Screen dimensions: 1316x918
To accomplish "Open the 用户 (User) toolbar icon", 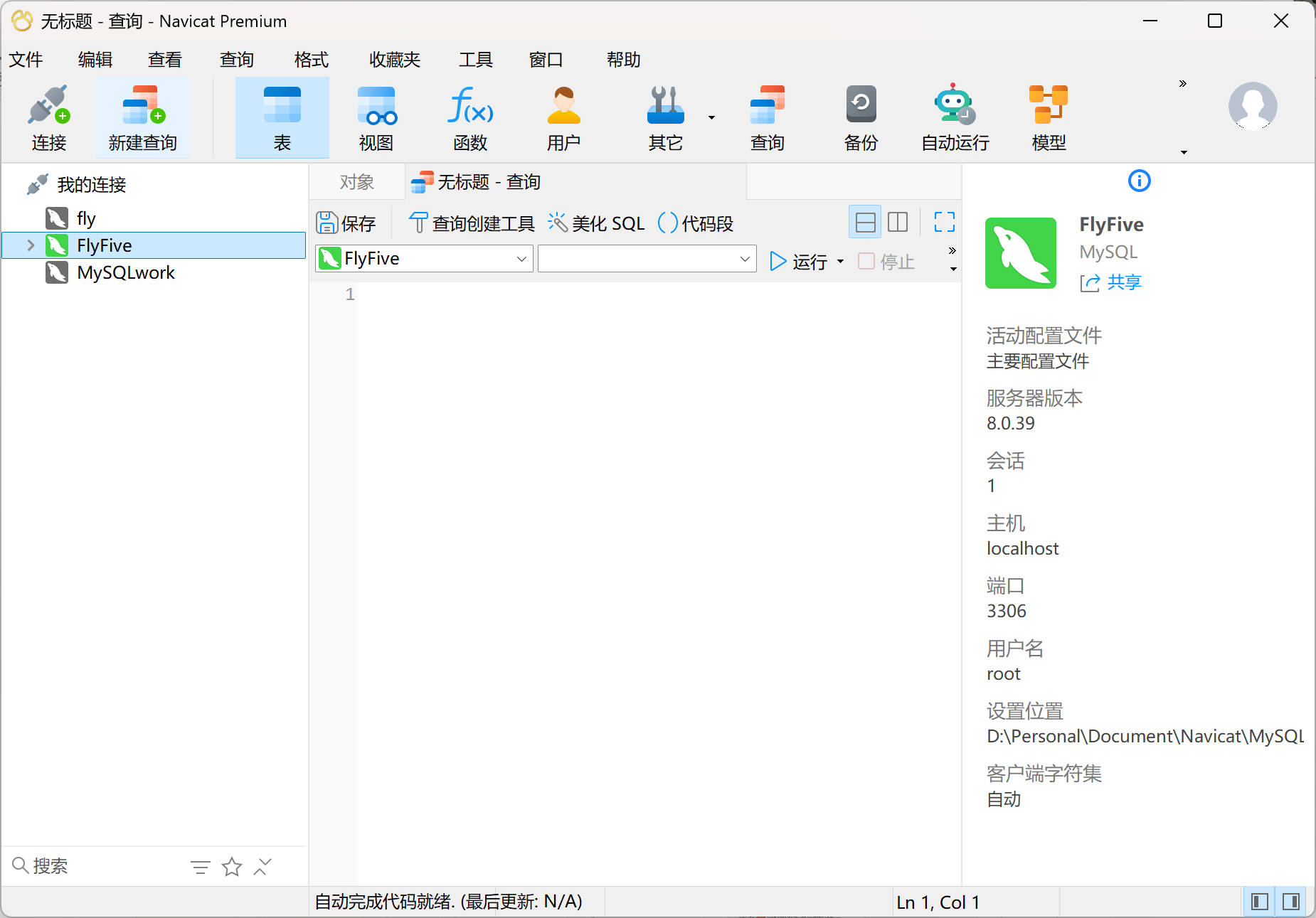I will [x=564, y=117].
